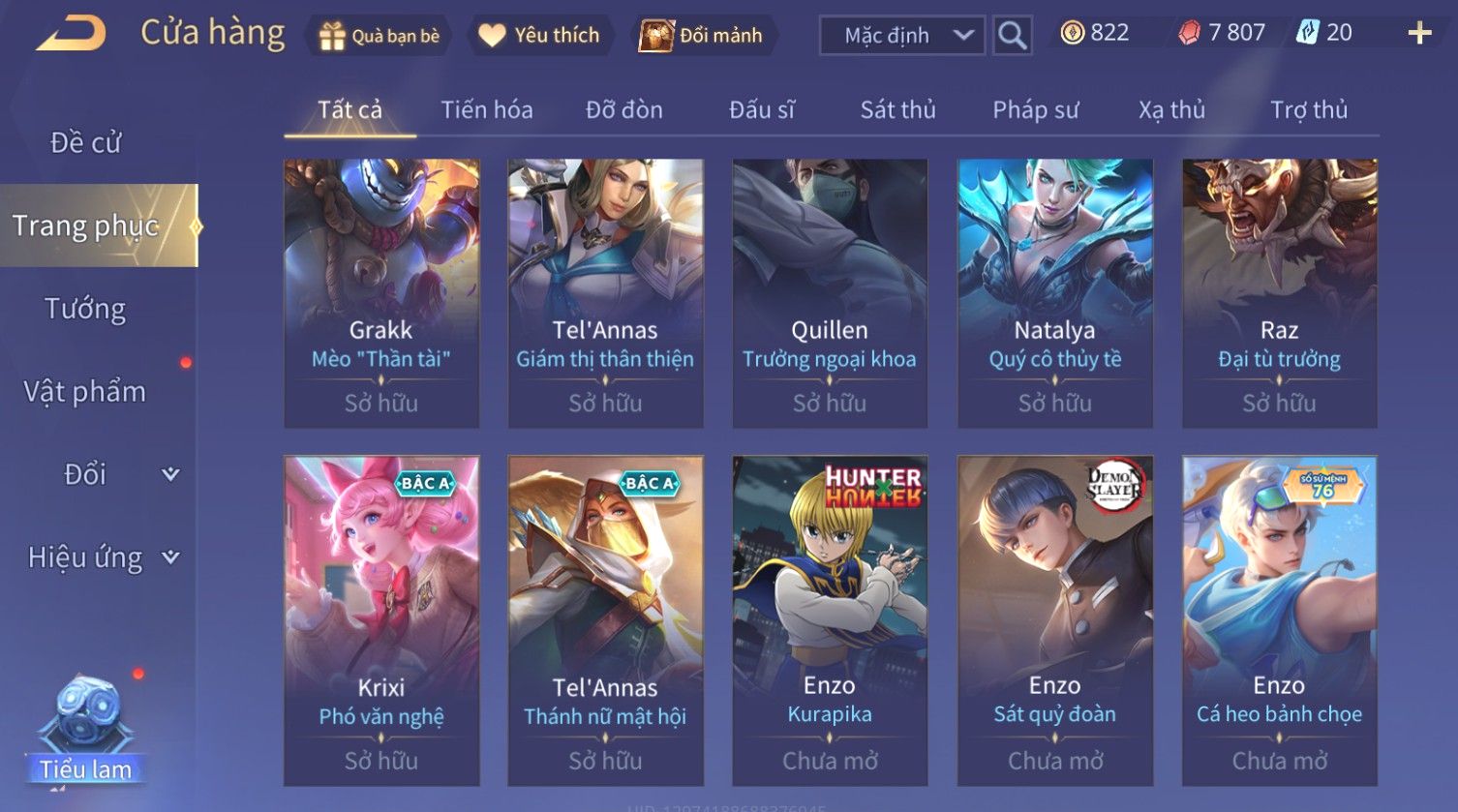Open Tướng in the sidebar
The height and width of the screenshot is (812, 1458).
click(x=85, y=309)
